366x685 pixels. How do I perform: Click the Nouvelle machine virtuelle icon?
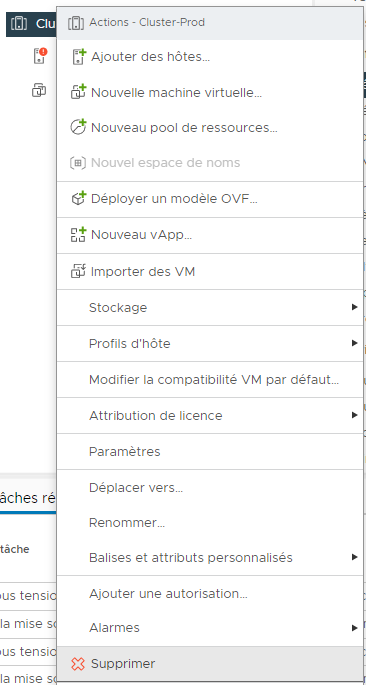tap(78, 92)
